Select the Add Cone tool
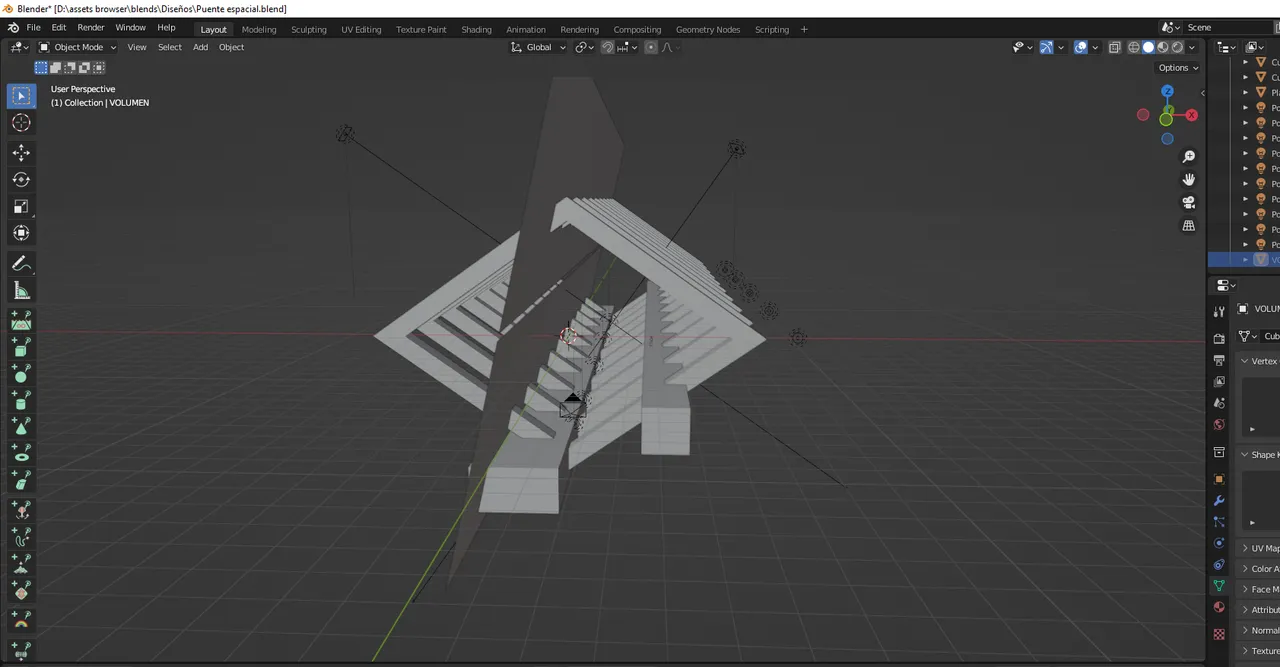This screenshot has width=1280, height=667. click(21, 427)
